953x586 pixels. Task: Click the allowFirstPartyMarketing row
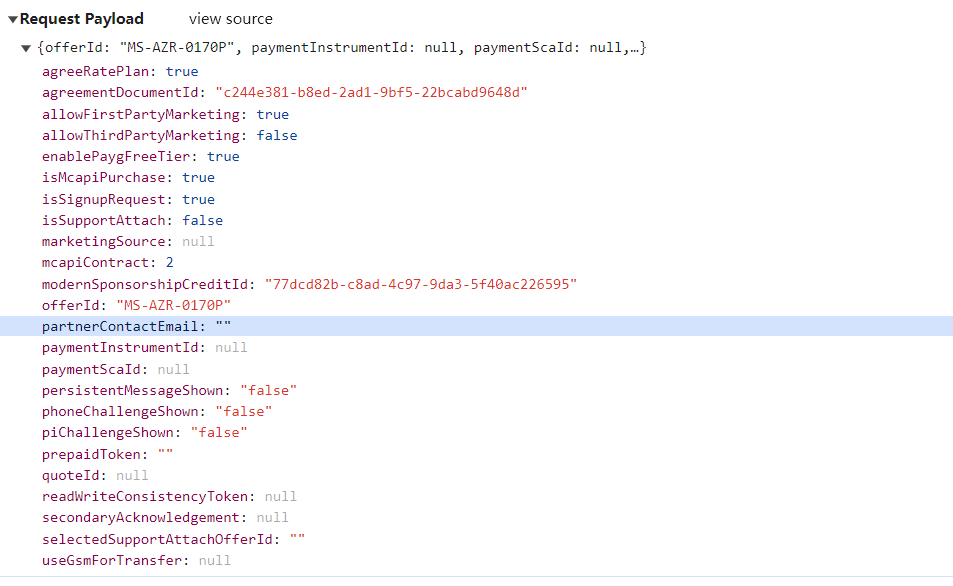click(165, 114)
